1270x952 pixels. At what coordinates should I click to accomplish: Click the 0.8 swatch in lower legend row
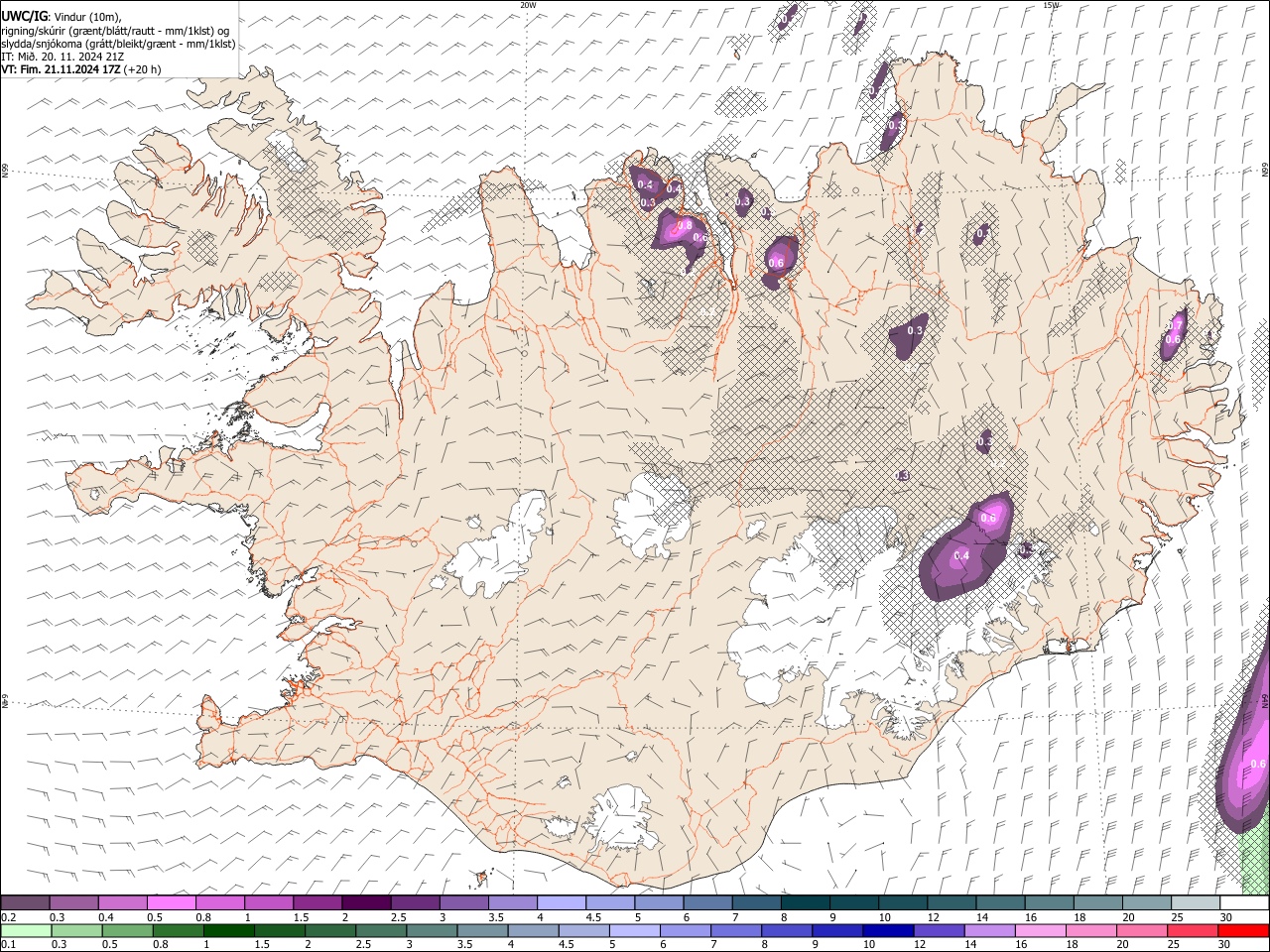point(179,930)
